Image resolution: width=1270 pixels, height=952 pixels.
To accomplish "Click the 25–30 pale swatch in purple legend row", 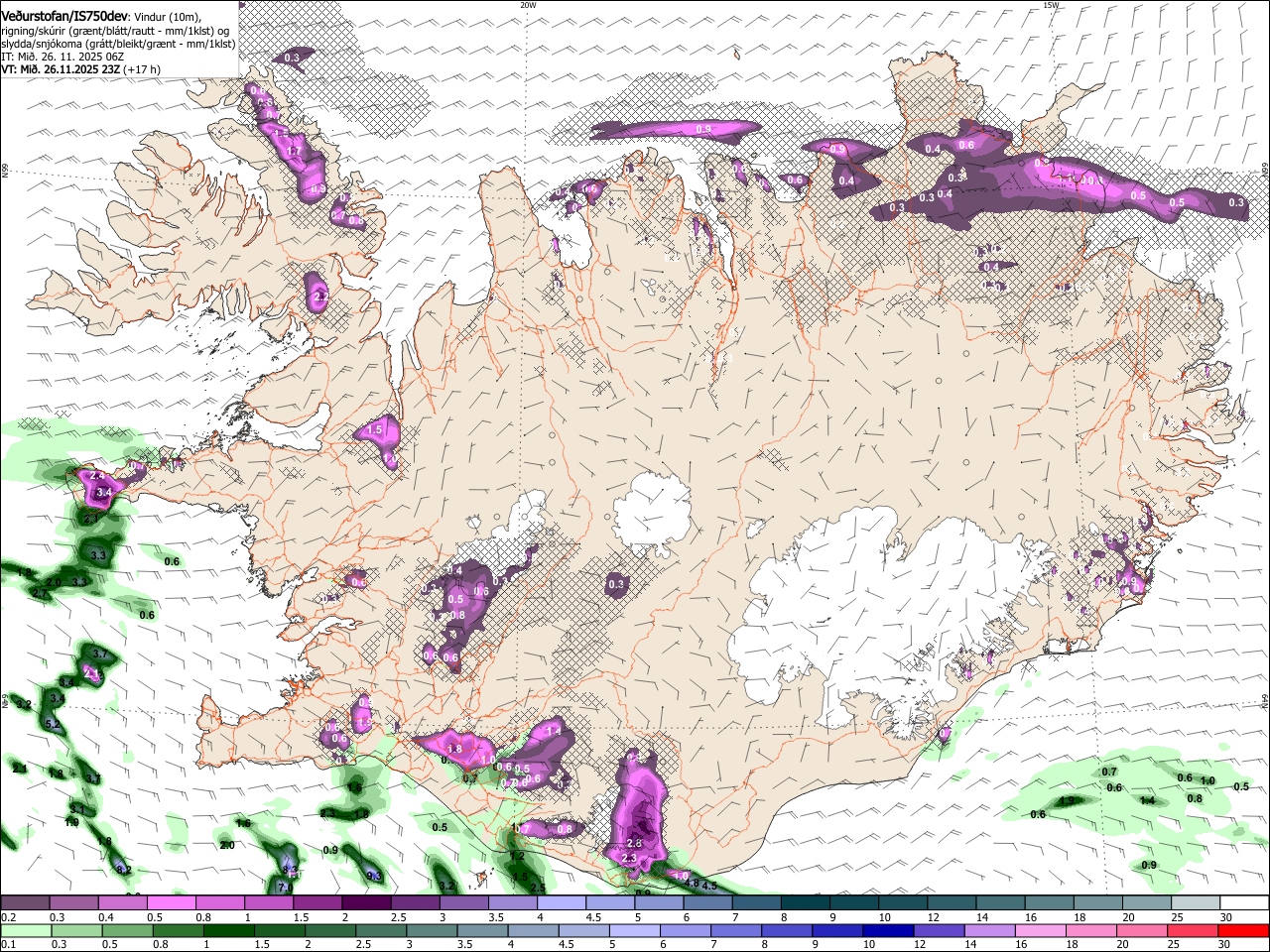I will (1195, 903).
